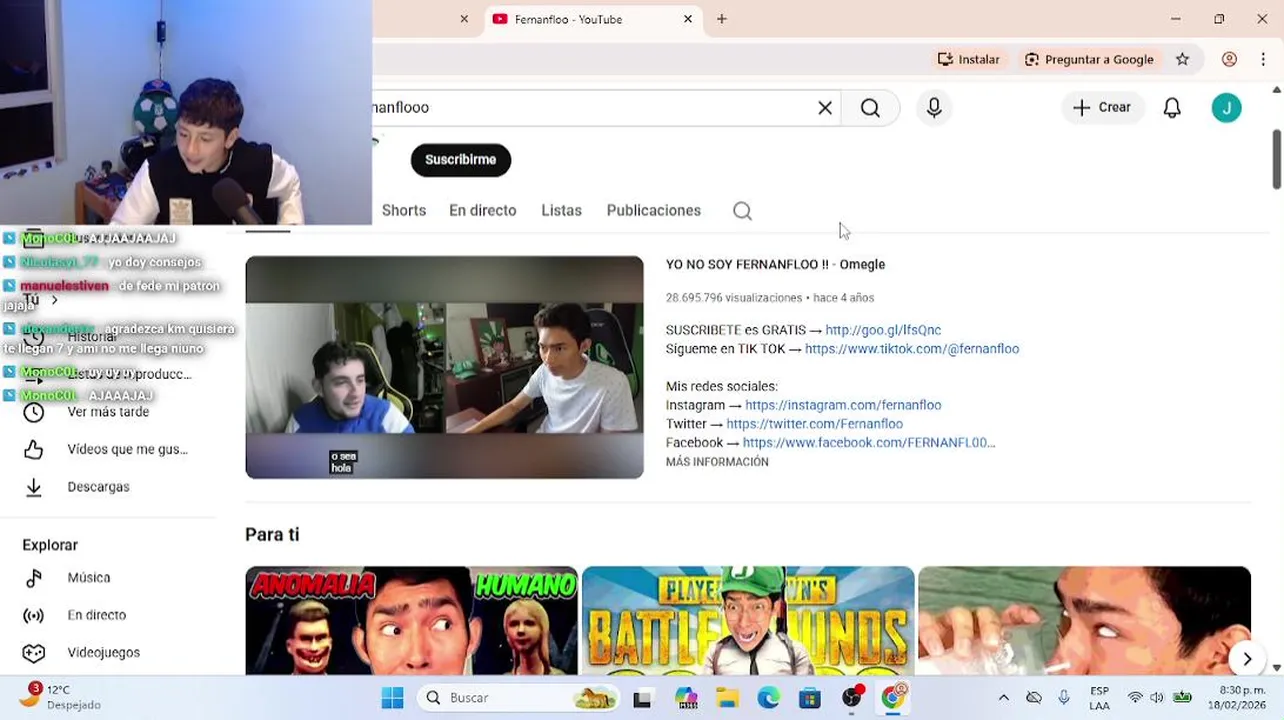Start voice search with the microphone icon
This screenshot has height=720, width=1284.
(934, 108)
